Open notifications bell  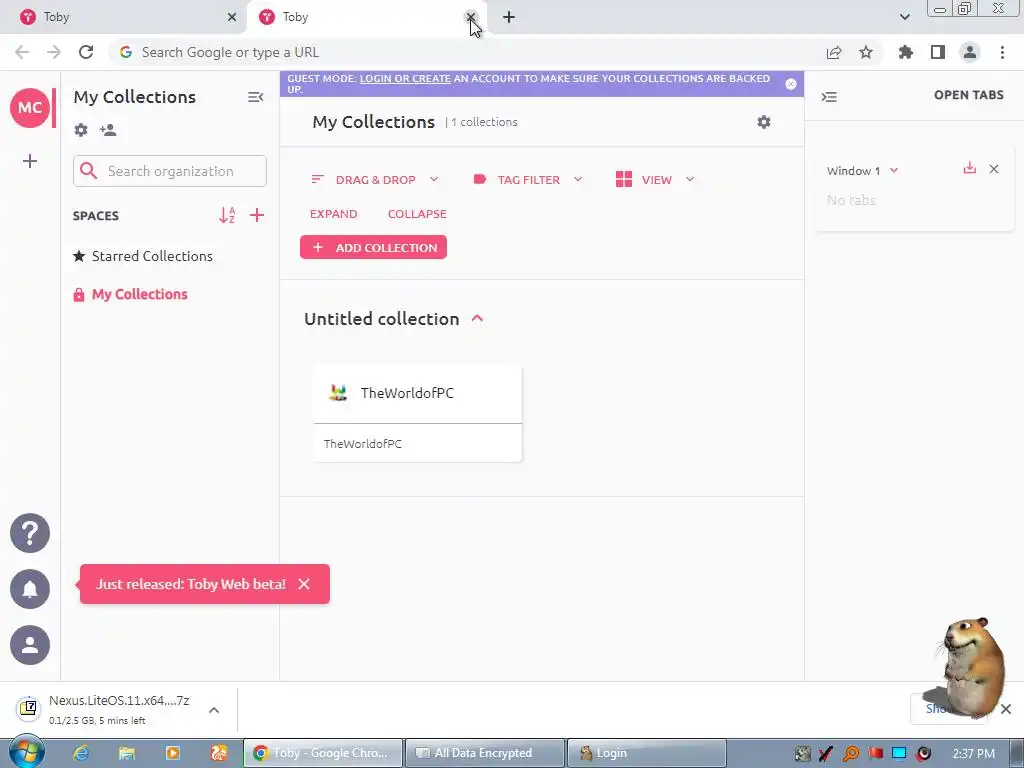(29, 589)
